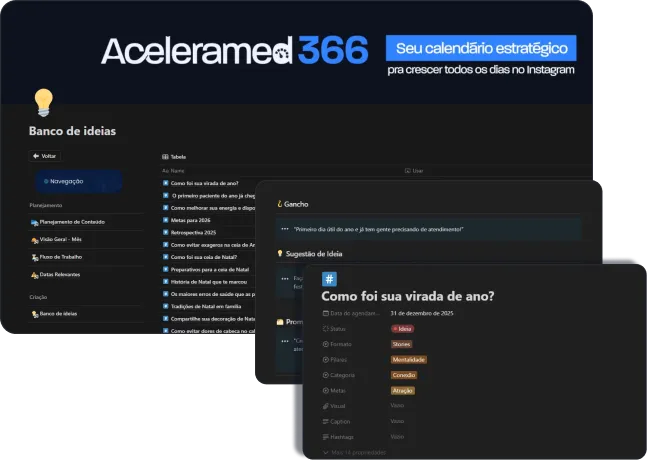This screenshot has width=647, height=460.
Task: Click icon beside 'Como foi sua ceia de Natal?'
Action: (165, 257)
